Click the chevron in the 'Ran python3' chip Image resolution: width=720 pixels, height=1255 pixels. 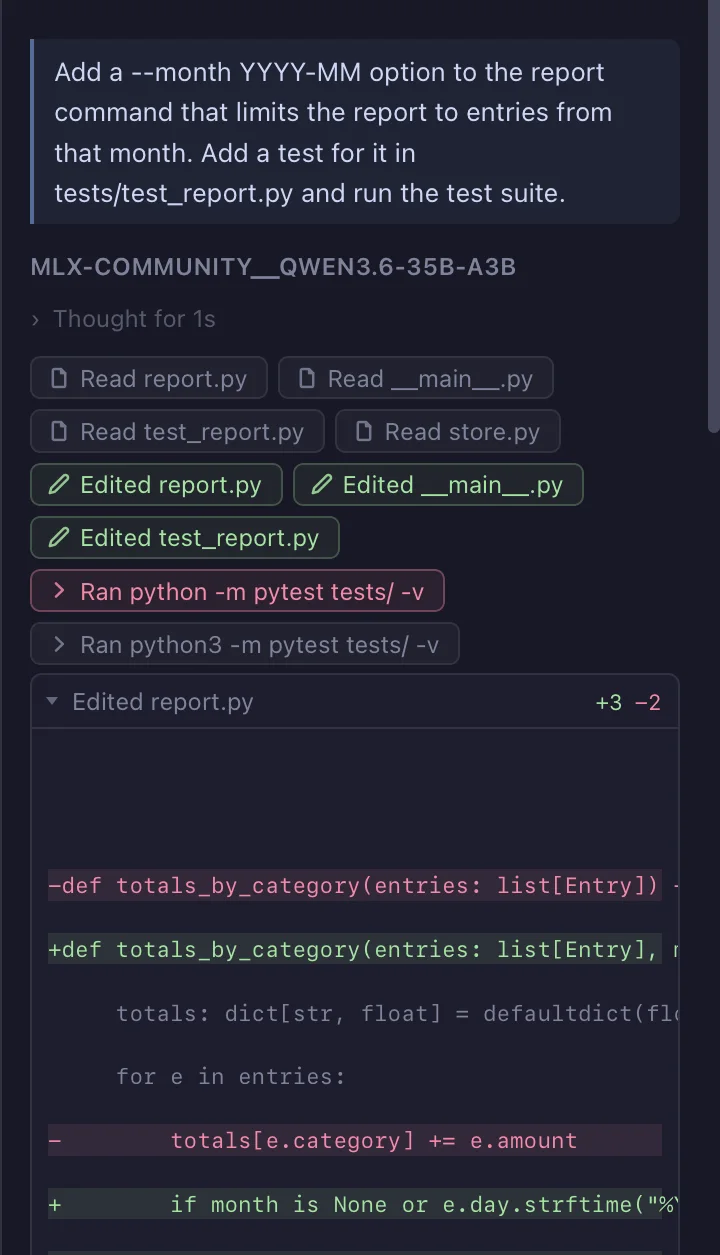pyautogui.click(x=59, y=645)
